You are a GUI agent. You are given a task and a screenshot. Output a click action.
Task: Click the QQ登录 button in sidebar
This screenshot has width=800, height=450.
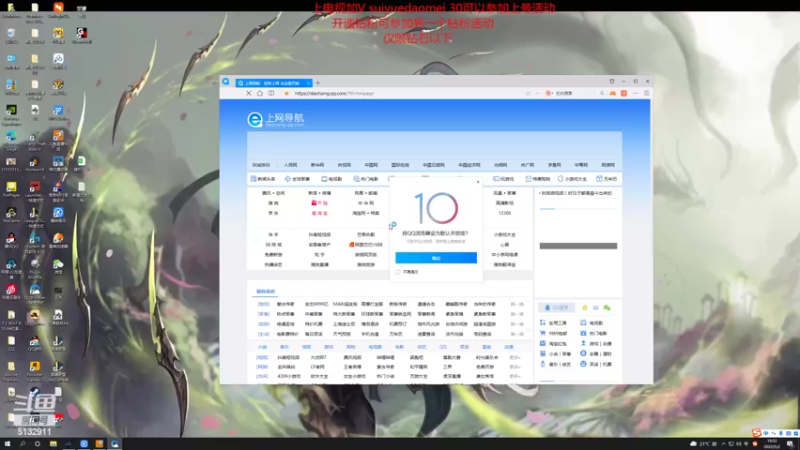click(x=557, y=308)
